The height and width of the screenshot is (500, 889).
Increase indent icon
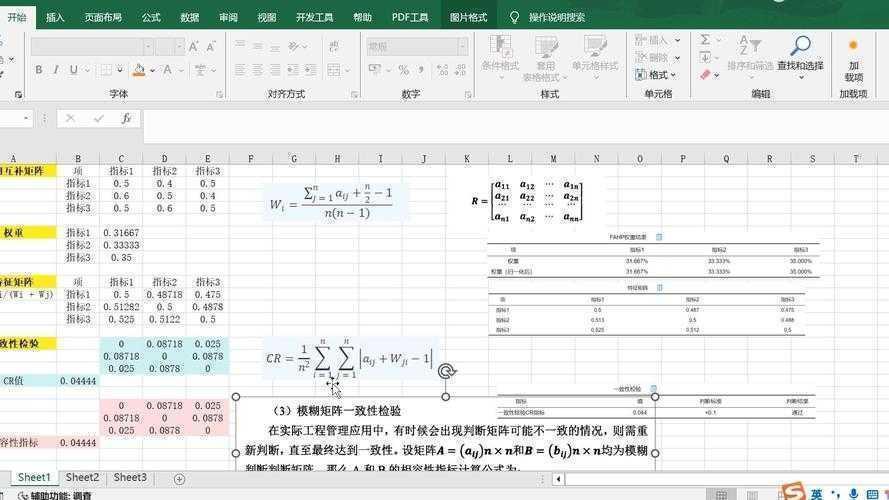310,70
